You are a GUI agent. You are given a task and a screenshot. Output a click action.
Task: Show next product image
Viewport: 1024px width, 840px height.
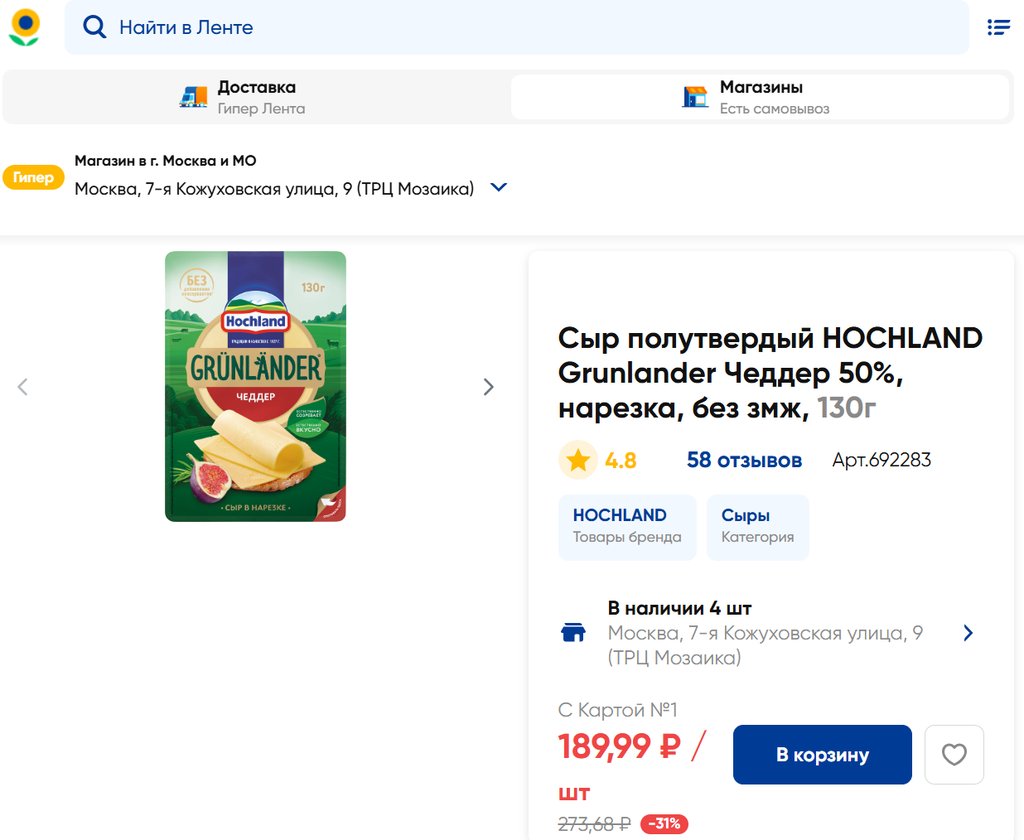click(488, 387)
